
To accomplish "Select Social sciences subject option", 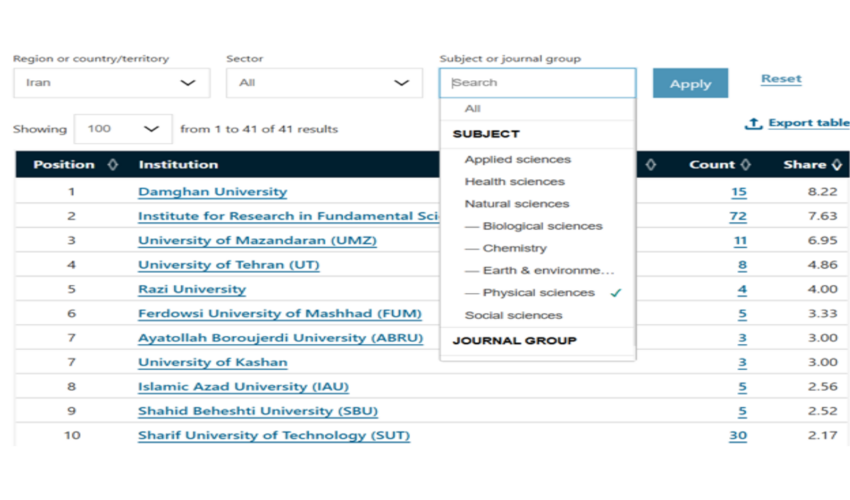I will (x=513, y=315).
